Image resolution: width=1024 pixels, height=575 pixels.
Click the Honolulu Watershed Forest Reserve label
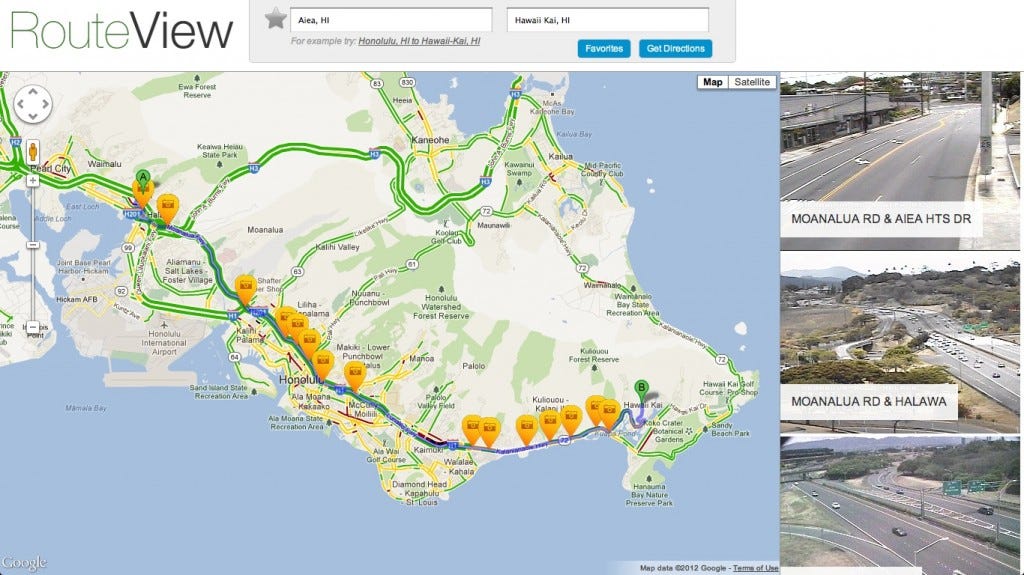pos(441,307)
